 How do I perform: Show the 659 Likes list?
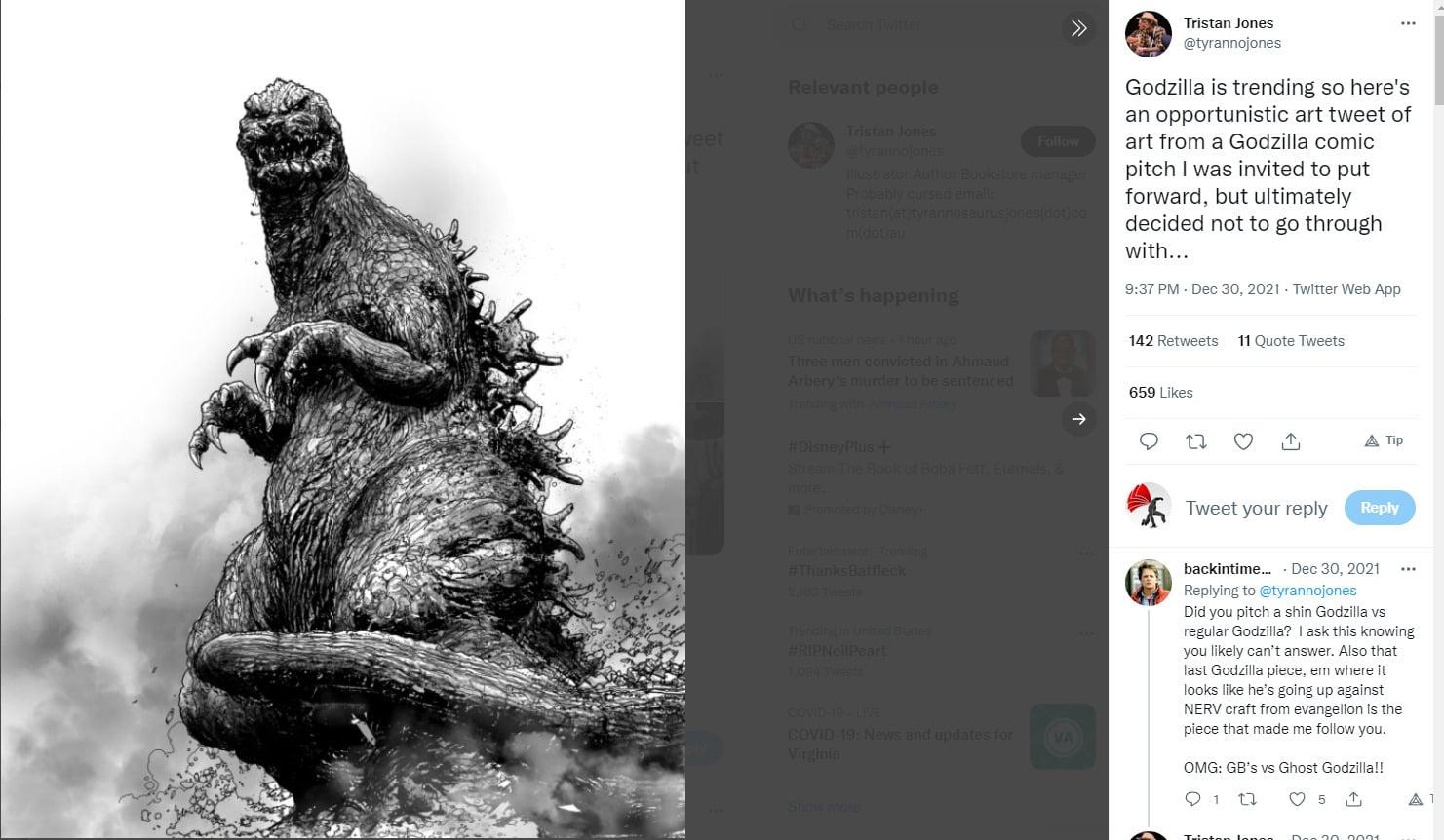click(1160, 393)
